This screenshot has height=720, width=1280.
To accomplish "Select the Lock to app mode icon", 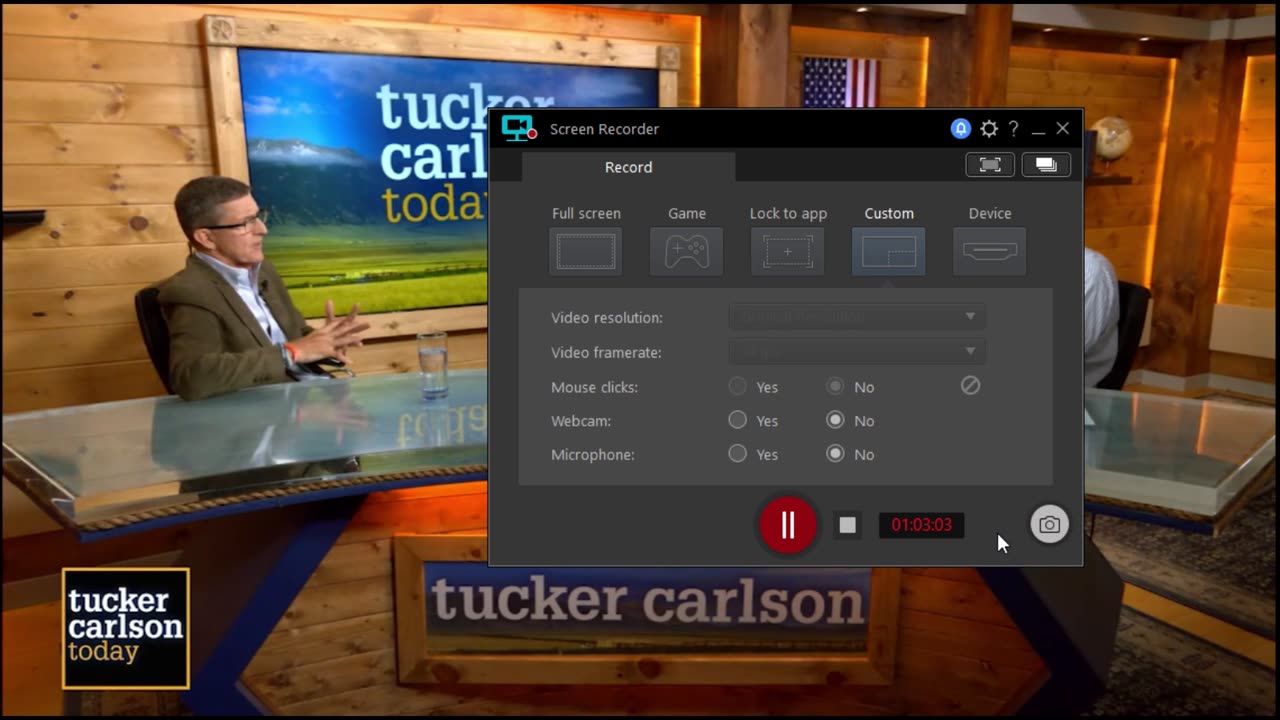I will tap(788, 251).
